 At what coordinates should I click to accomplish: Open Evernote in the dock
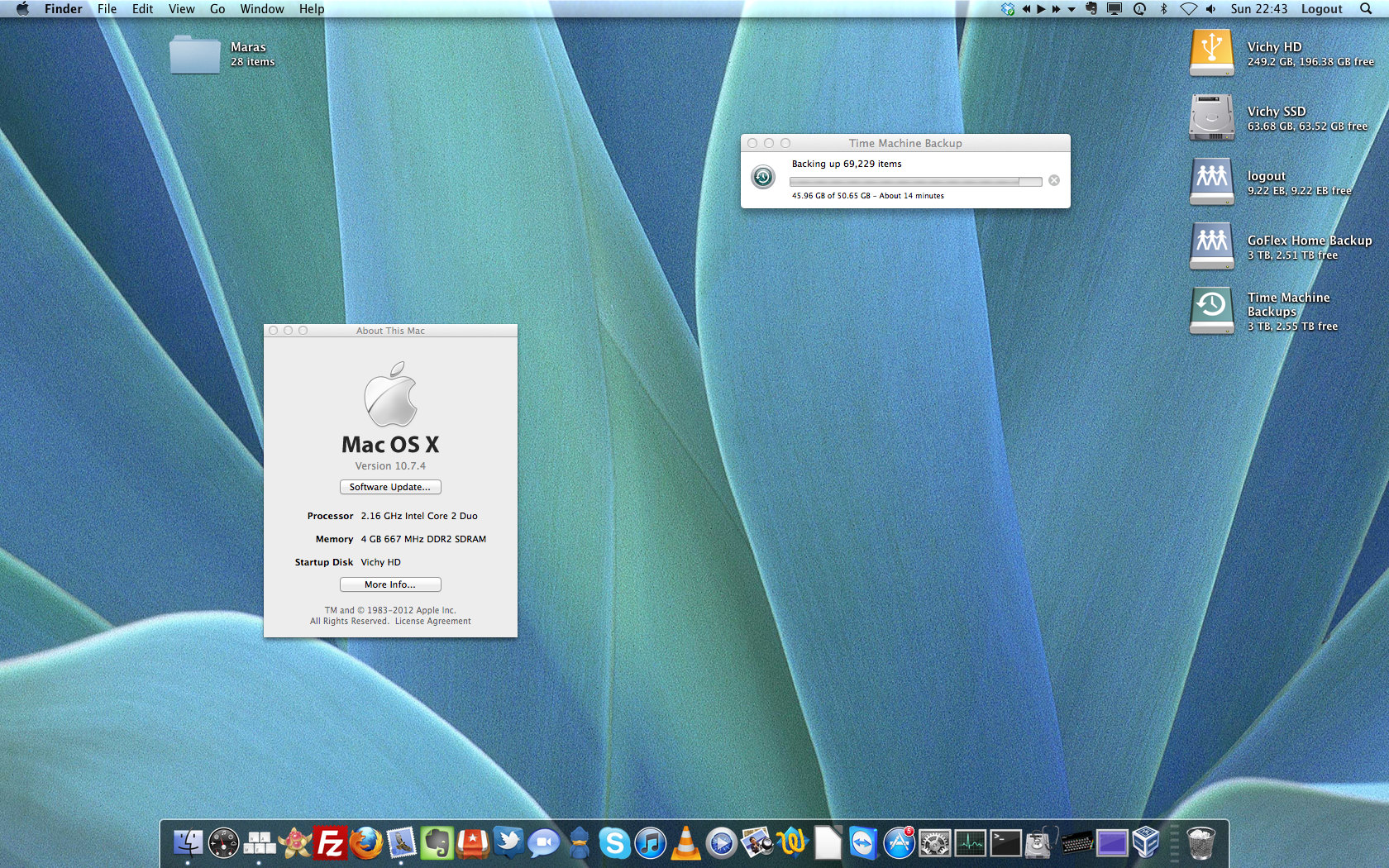coord(437,843)
